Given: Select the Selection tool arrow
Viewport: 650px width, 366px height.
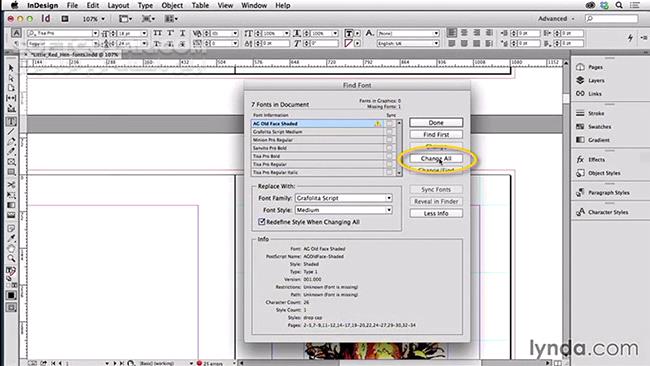Looking at the screenshot, I should tap(11, 68).
